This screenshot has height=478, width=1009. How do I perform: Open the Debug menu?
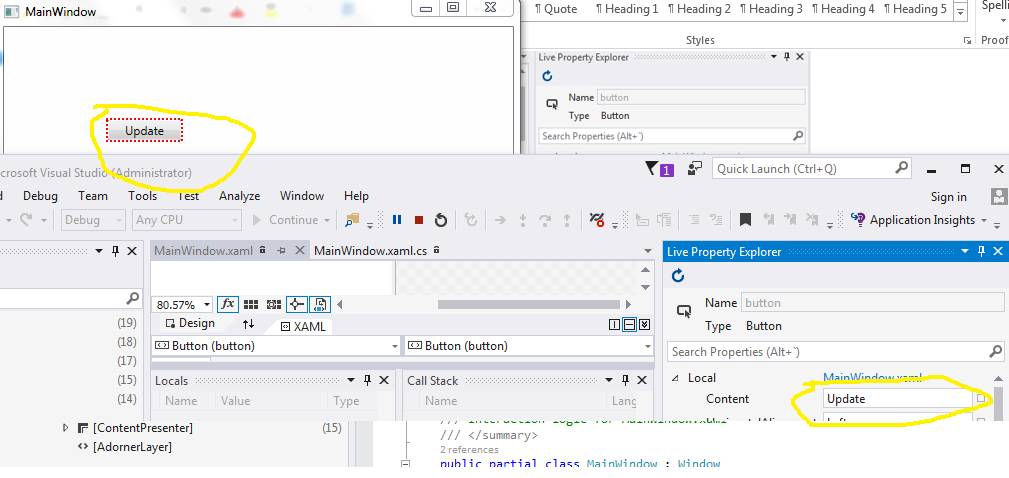(x=40, y=196)
